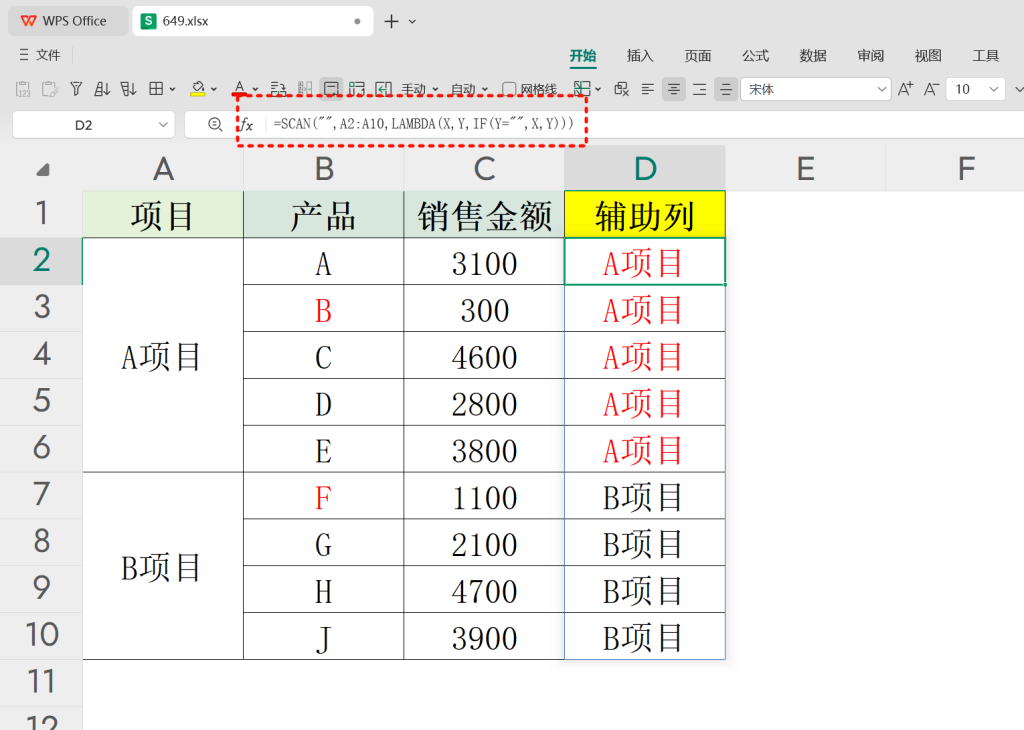Switch to the 审阅 ribbon tab
Screen dimensions: 1024x730
tap(870, 56)
